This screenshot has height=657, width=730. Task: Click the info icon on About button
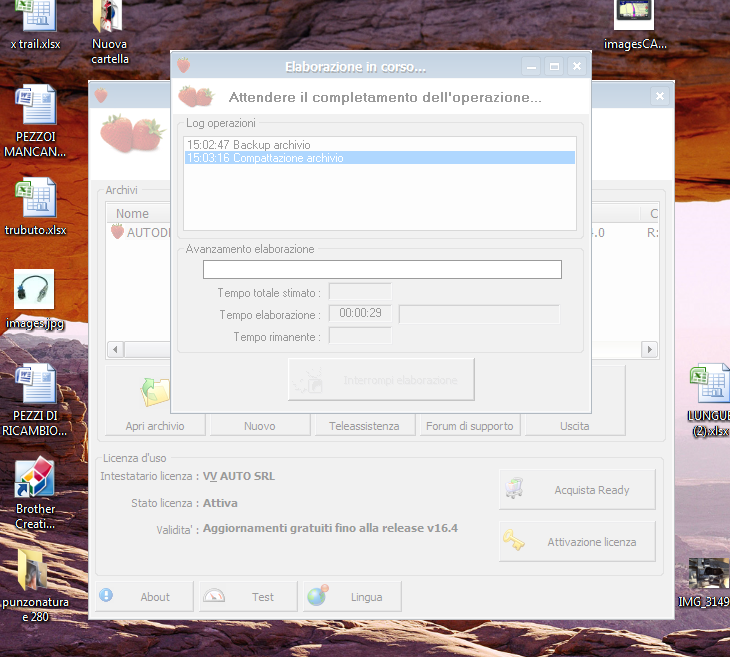click(x=106, y=595)
